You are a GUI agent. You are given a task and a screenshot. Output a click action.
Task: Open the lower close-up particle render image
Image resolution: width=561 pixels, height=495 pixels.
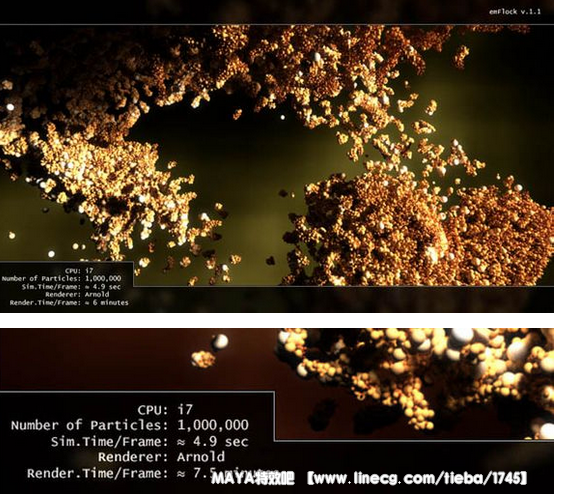point(277,411)
